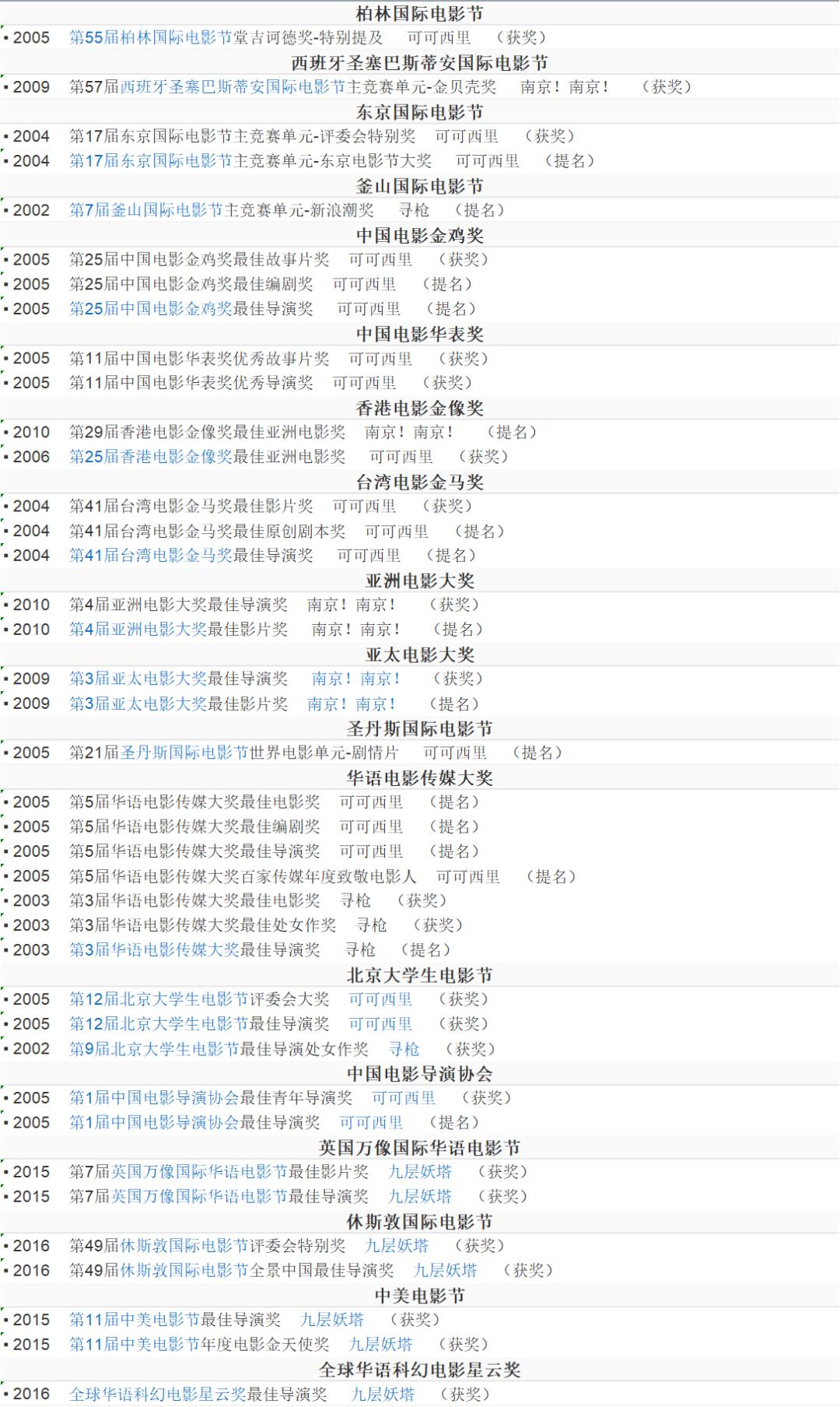Click 第3届亚太电影大奖 link in 最佳影片奖 row
This screenshot has height=1407, width=840.
click(x=138, y=703)
